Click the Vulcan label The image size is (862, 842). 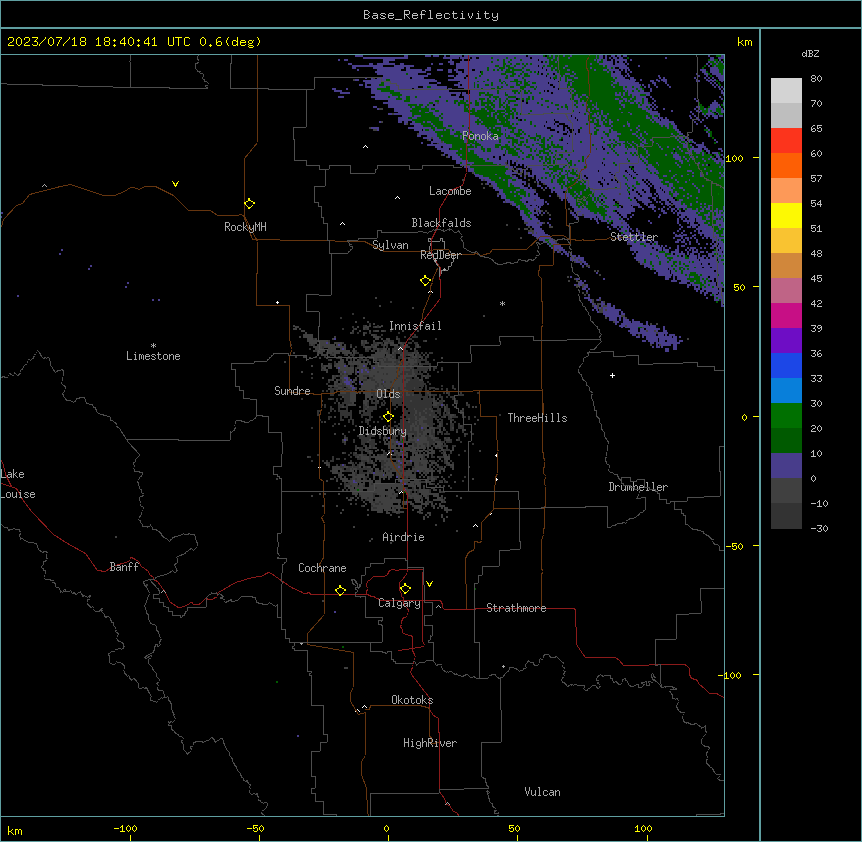click(x=543, y=792)
